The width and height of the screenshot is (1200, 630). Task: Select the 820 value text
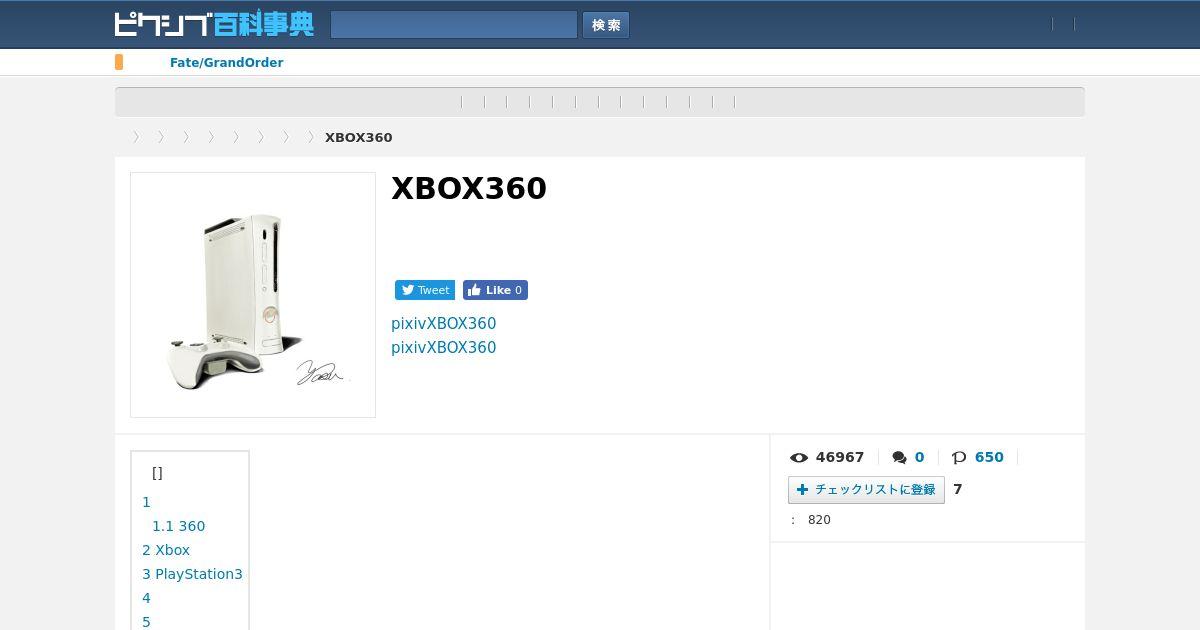(x=819, y=520)
